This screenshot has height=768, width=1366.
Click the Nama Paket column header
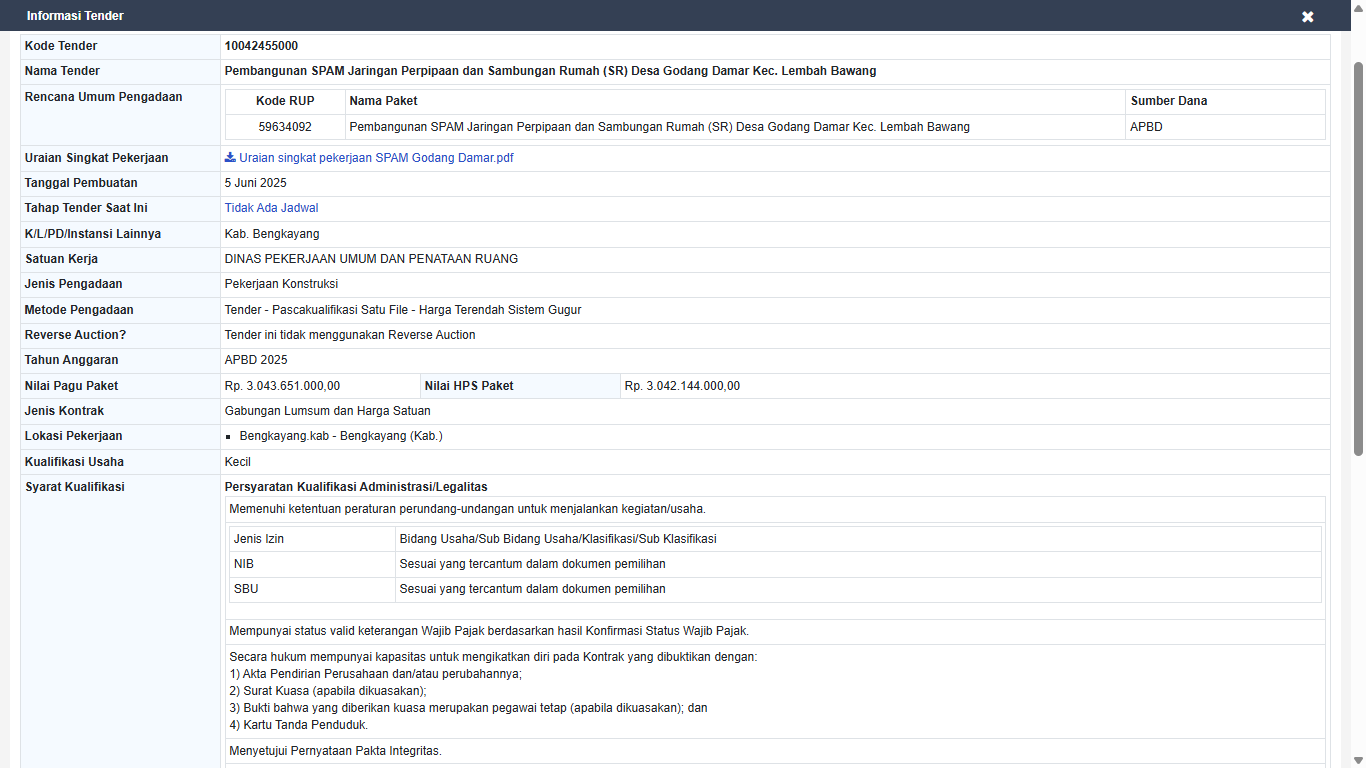click(384, 101)
